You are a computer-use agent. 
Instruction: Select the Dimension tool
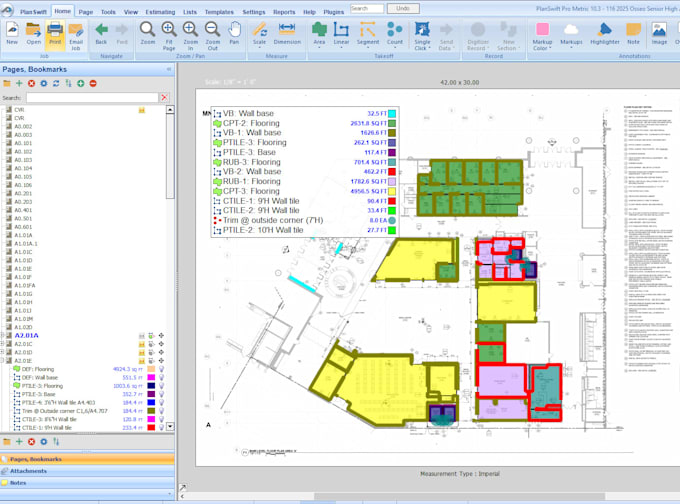(287, 29)
